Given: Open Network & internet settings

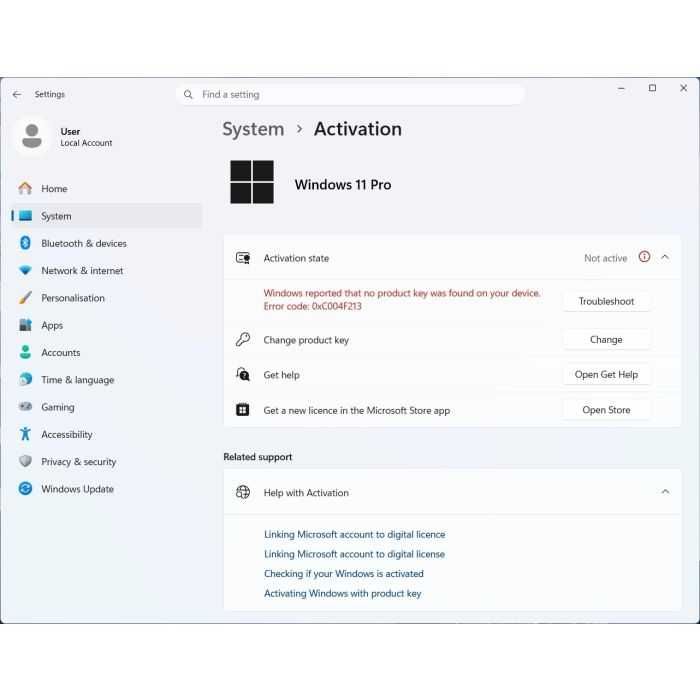Looking at the screenshot, I should (106, 271).
